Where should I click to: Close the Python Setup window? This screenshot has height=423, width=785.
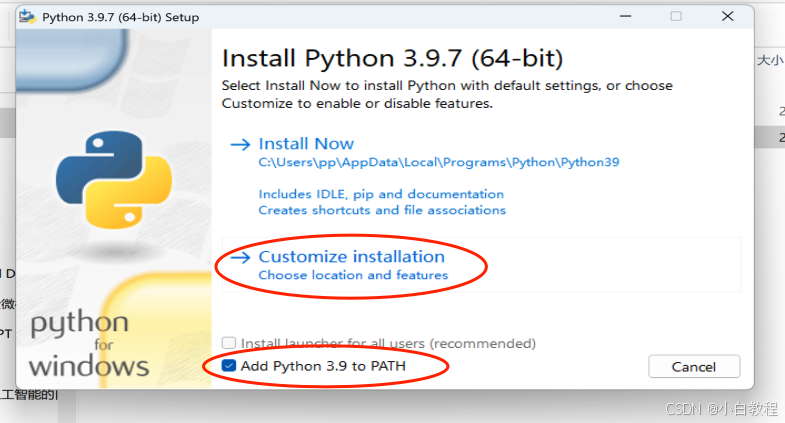coord(727,17)
